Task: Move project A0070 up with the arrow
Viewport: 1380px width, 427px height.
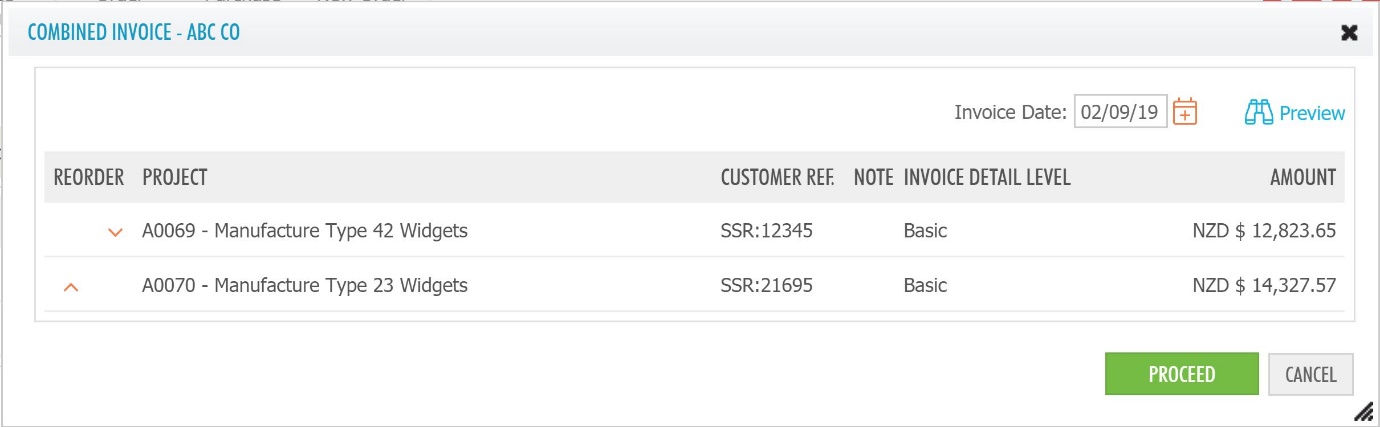Action: click(x=70, y=286)
